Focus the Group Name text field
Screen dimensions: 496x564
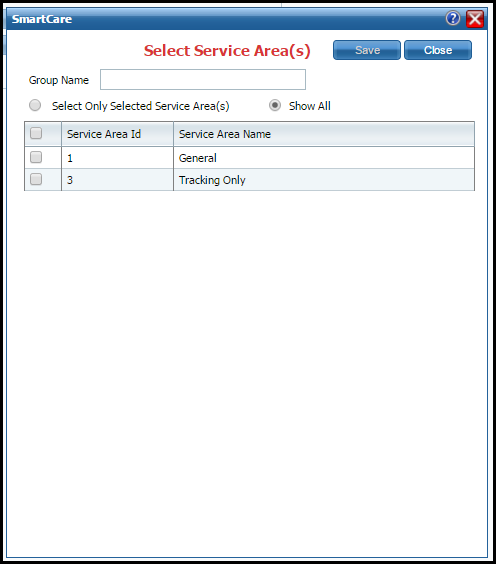(x=203, y=79)
